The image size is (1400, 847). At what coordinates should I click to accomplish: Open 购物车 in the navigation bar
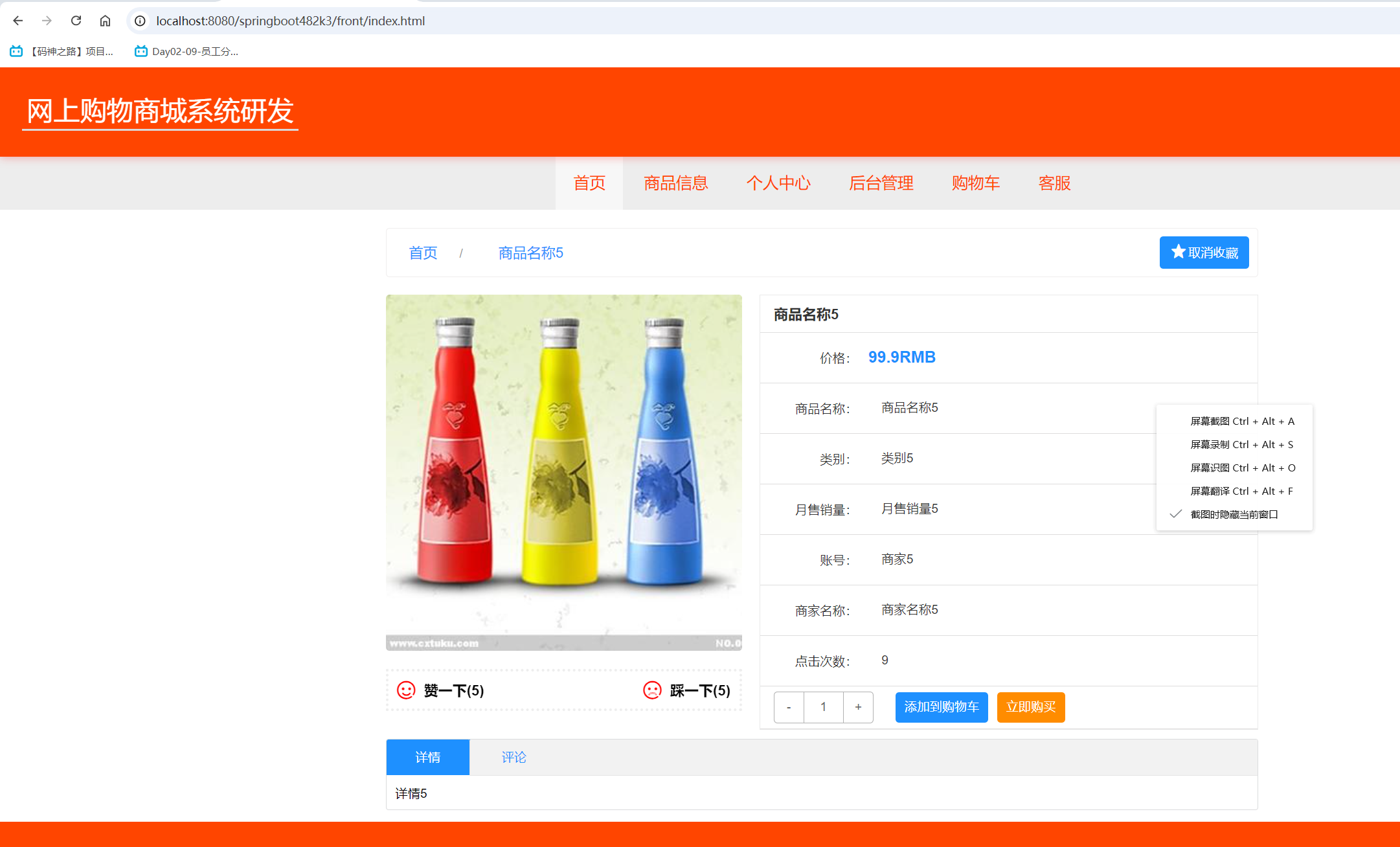tap(975, 183)
